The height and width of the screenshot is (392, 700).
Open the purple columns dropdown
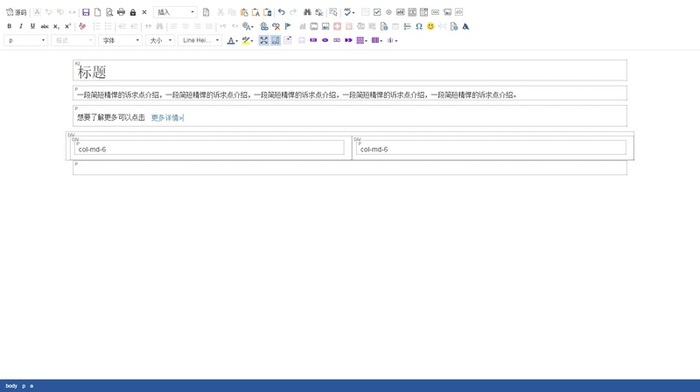coord(377,40)
